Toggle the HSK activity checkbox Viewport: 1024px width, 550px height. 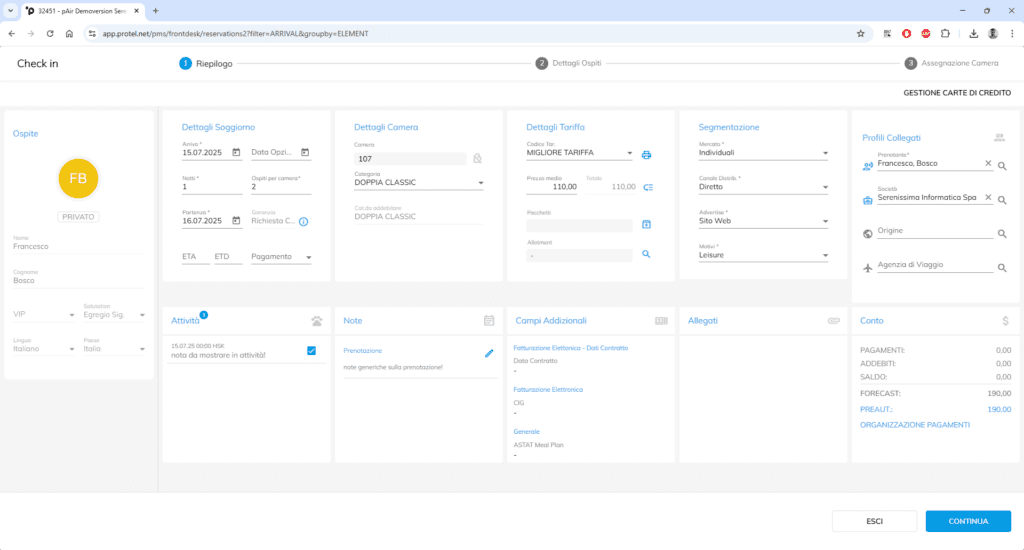point(311,350)
